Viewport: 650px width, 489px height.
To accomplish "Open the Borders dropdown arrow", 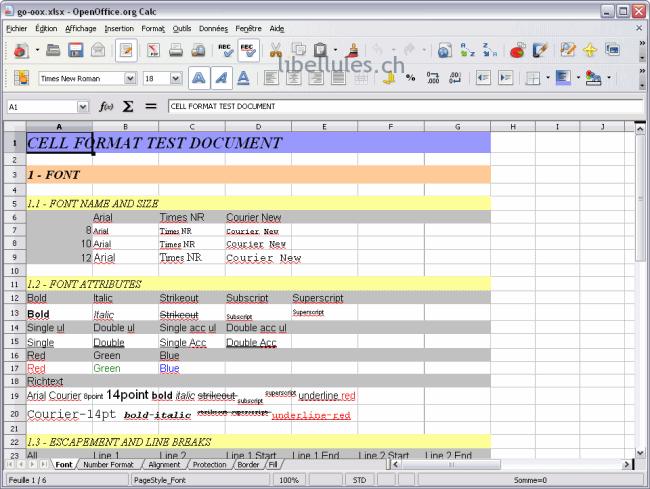I will (x=548, y=78).
